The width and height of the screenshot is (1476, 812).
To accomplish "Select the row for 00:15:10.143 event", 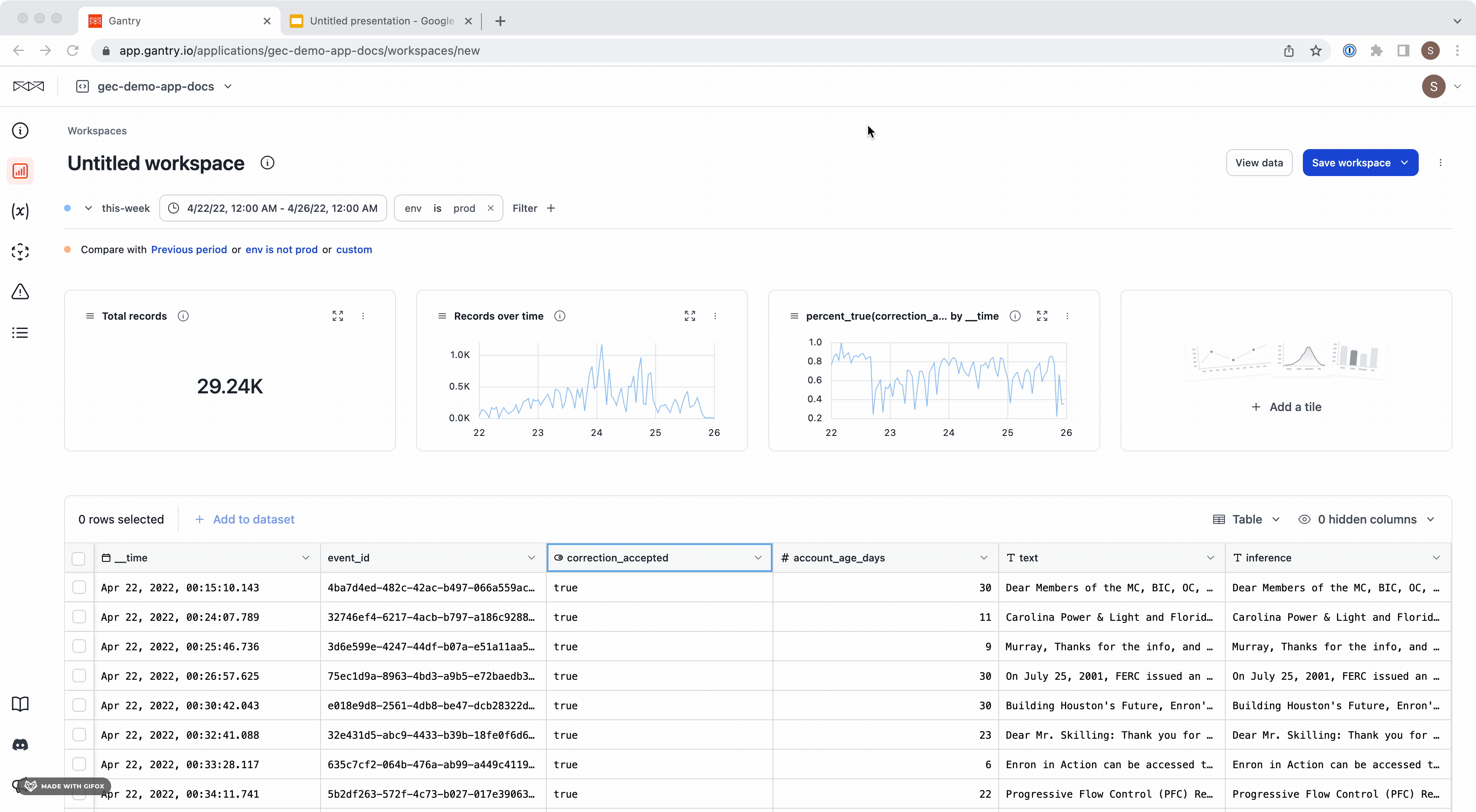I will (x=79, y=588).
